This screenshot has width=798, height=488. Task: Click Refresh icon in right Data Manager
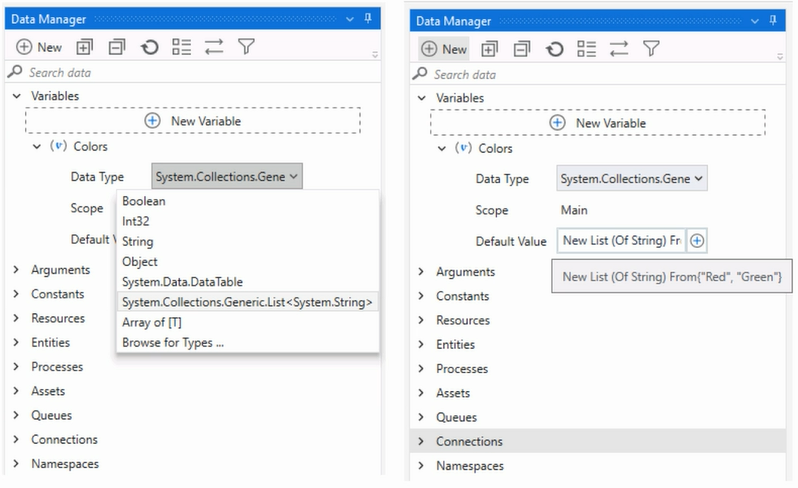pyautogui.click(x=555, y=49)
